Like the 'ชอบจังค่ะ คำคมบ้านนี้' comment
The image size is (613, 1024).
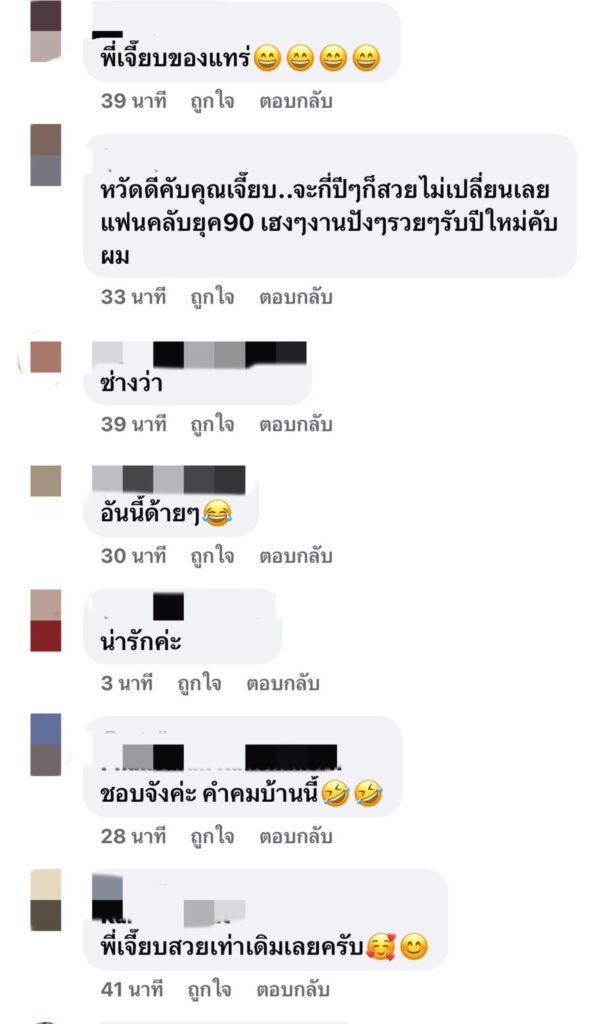[212, 837]
